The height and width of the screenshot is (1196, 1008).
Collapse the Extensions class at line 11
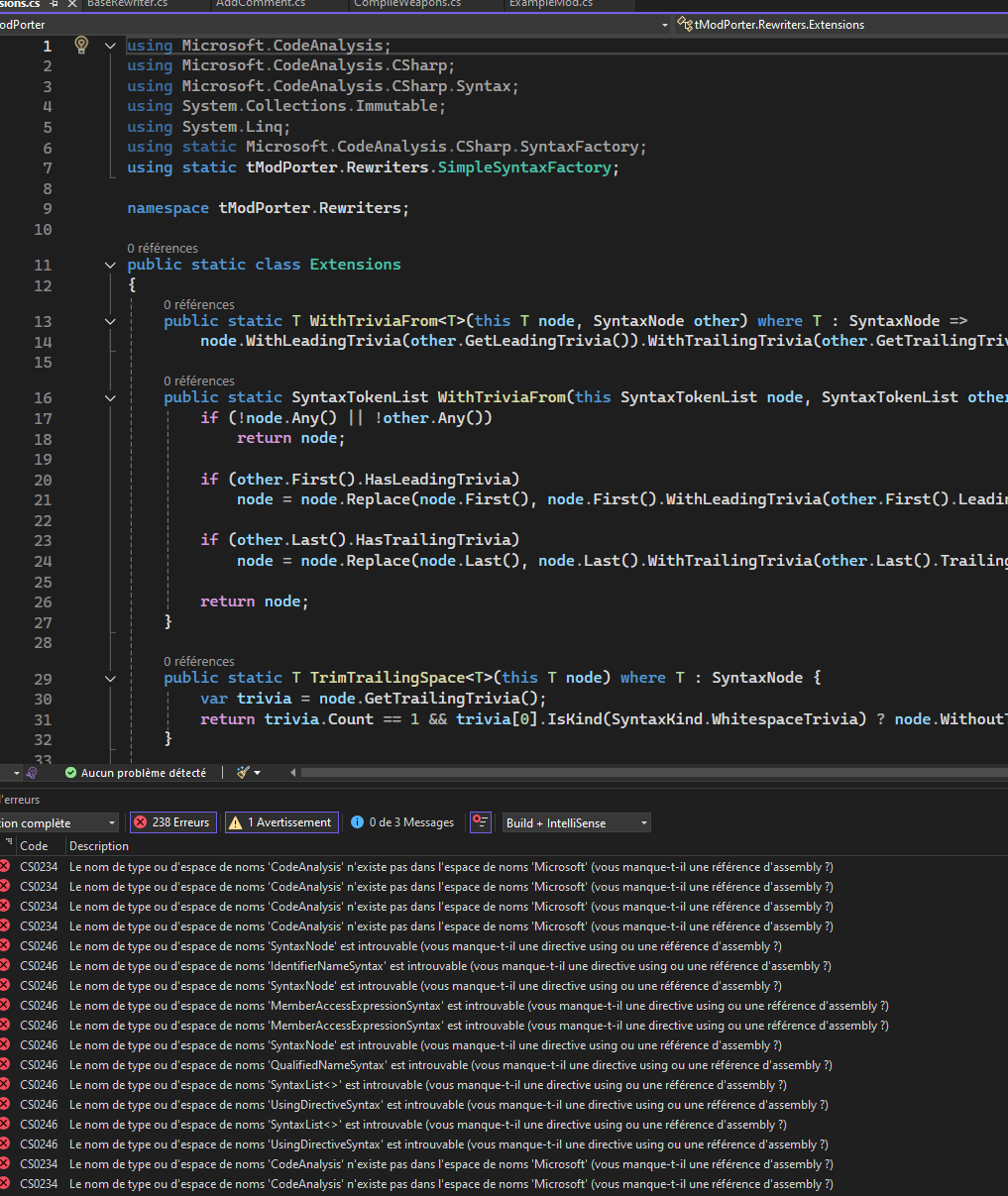(110, 265)
